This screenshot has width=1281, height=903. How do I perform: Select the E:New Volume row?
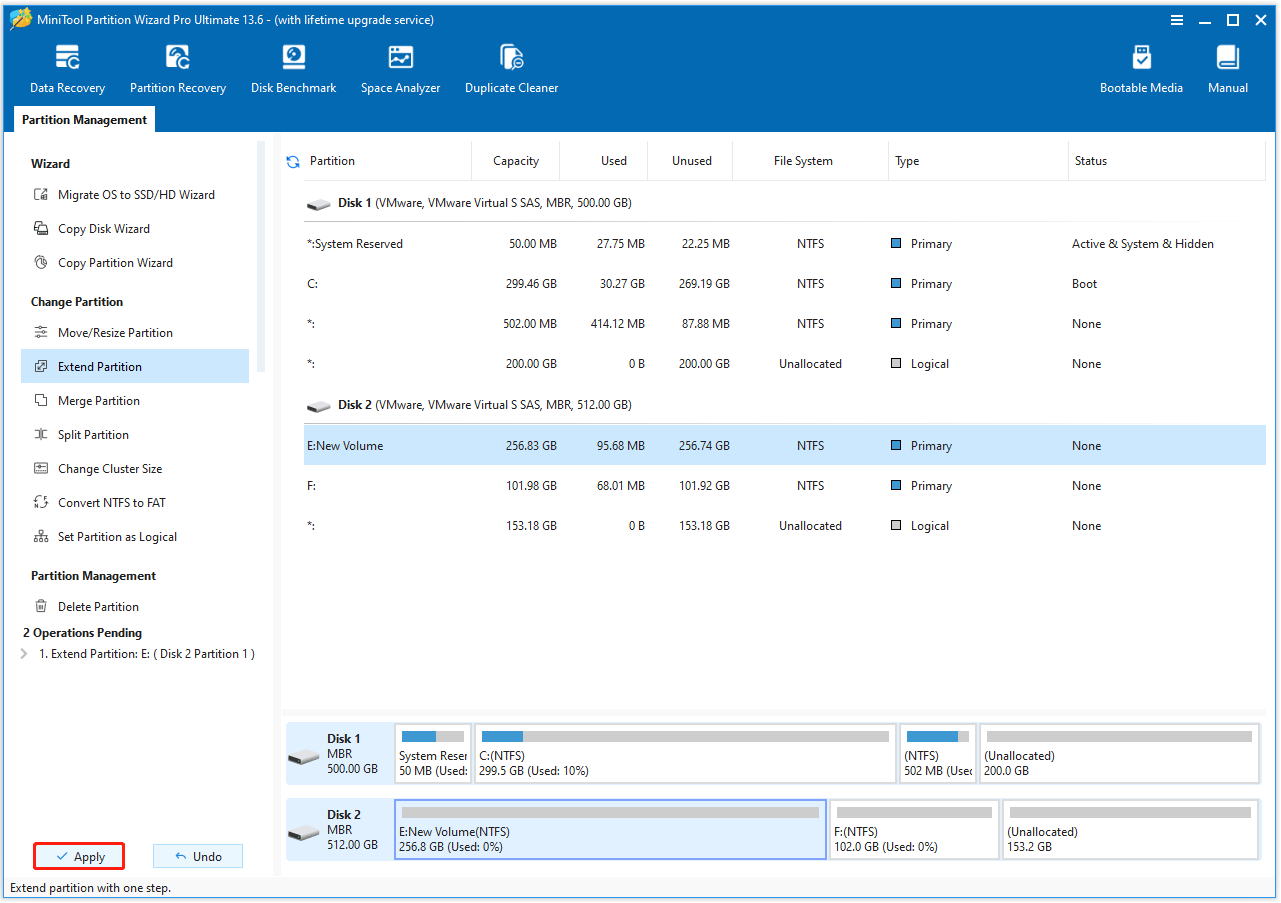pyautogui.click(x=785, y=446)
